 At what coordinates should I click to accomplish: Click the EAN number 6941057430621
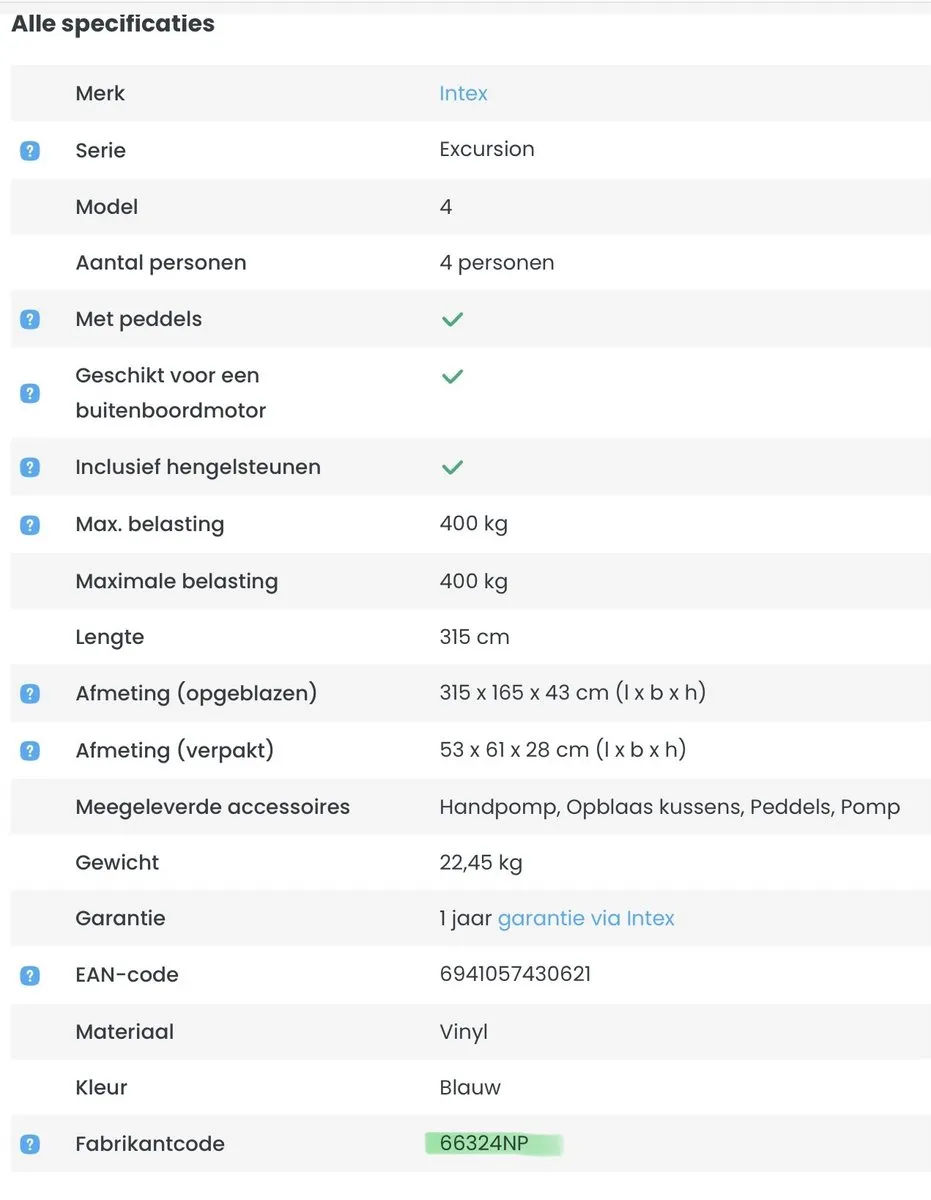(515, 973)
